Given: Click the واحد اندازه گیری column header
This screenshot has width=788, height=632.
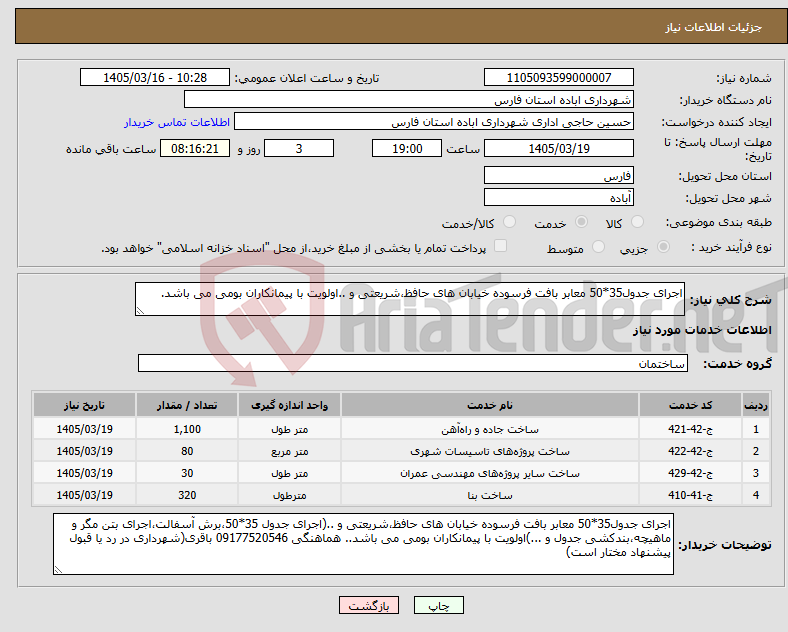Looking at the screenshot, I should click(x=289, y=405).
